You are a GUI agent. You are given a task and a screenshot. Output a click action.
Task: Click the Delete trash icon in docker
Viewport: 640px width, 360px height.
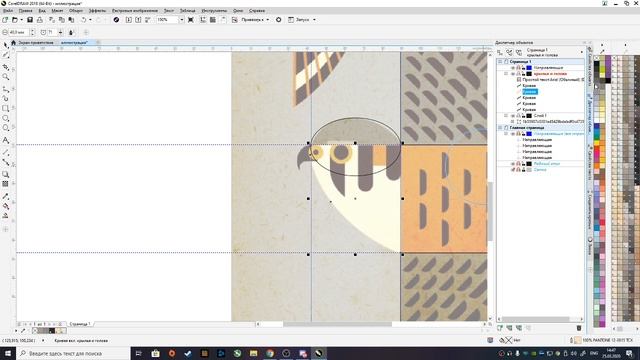coord(579,328)
